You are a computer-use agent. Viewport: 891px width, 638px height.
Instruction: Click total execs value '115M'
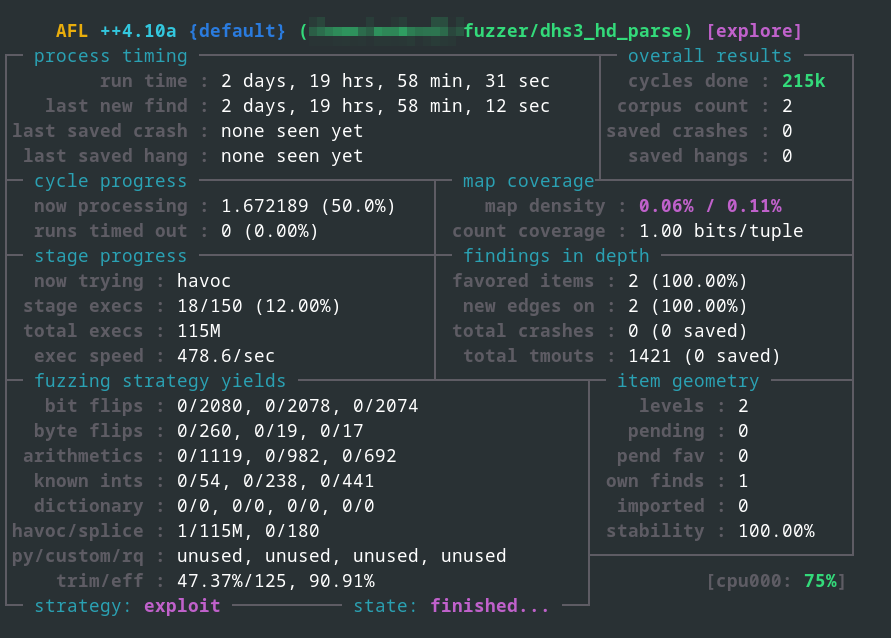coord(199,331)
